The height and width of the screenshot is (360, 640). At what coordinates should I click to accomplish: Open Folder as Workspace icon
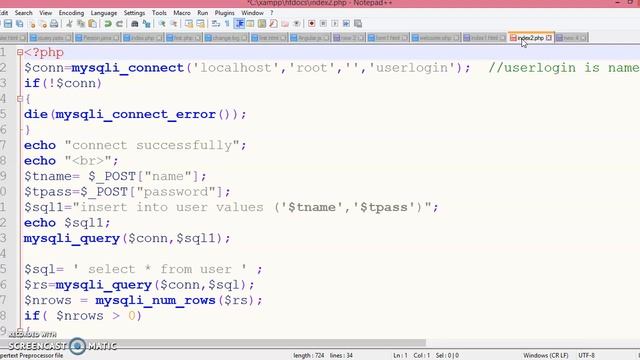click(x=285, y=24)
